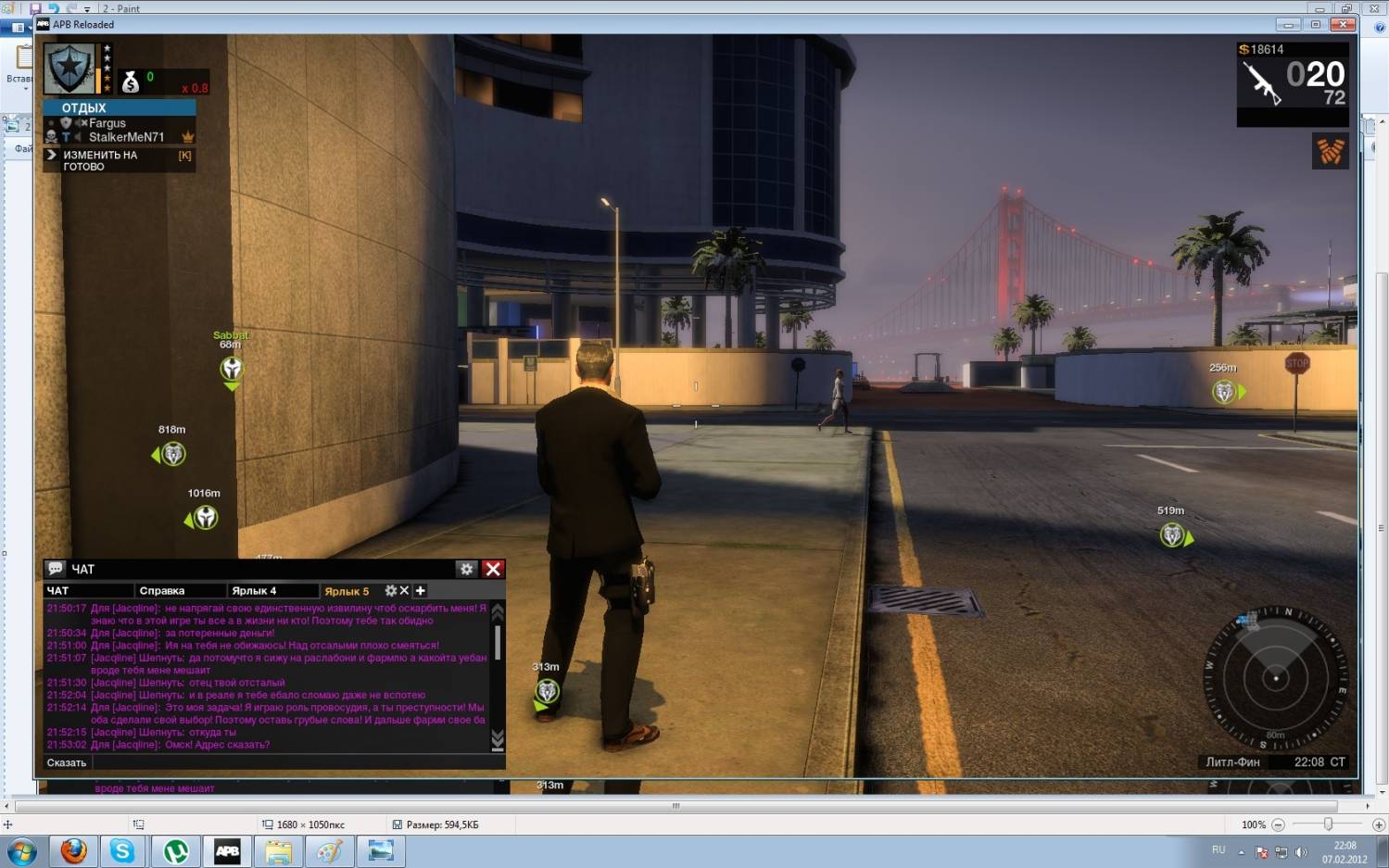Click the 818m waypoint marker
This screenshot has height=868, width=1389.
pyautogui.click(x=171, y=454)
